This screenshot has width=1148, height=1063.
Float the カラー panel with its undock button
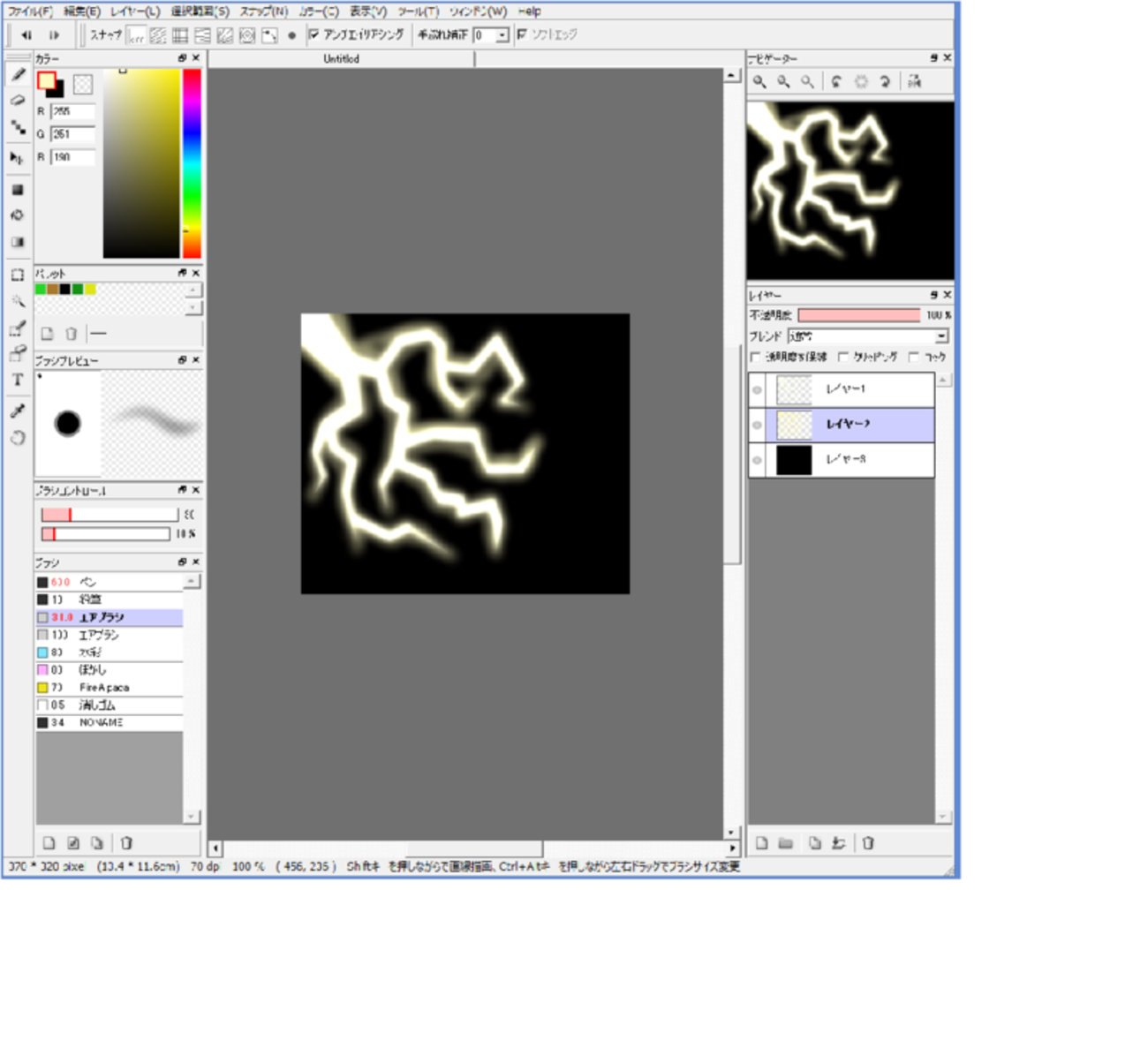point(182,58)
